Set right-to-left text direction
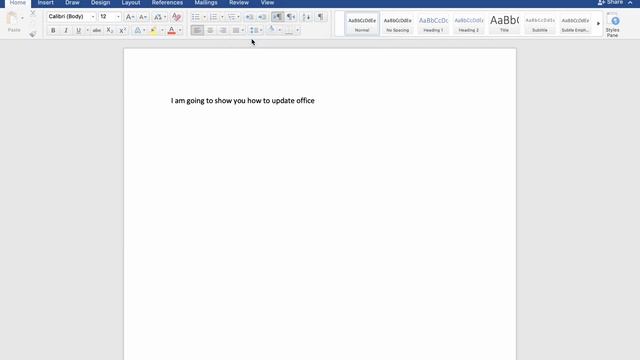The image size is (640, 360). (291, 17)
